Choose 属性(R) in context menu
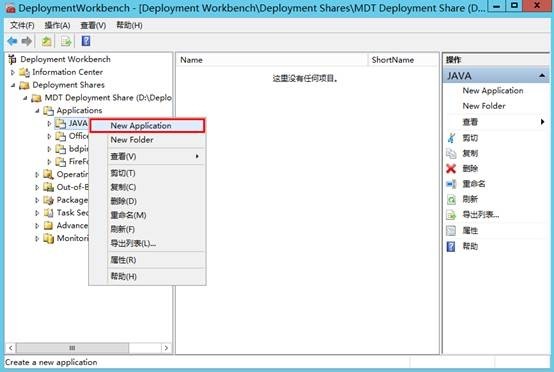Image resolution: width=554 pixels, height=372 pixels. (x=147, y=260)
